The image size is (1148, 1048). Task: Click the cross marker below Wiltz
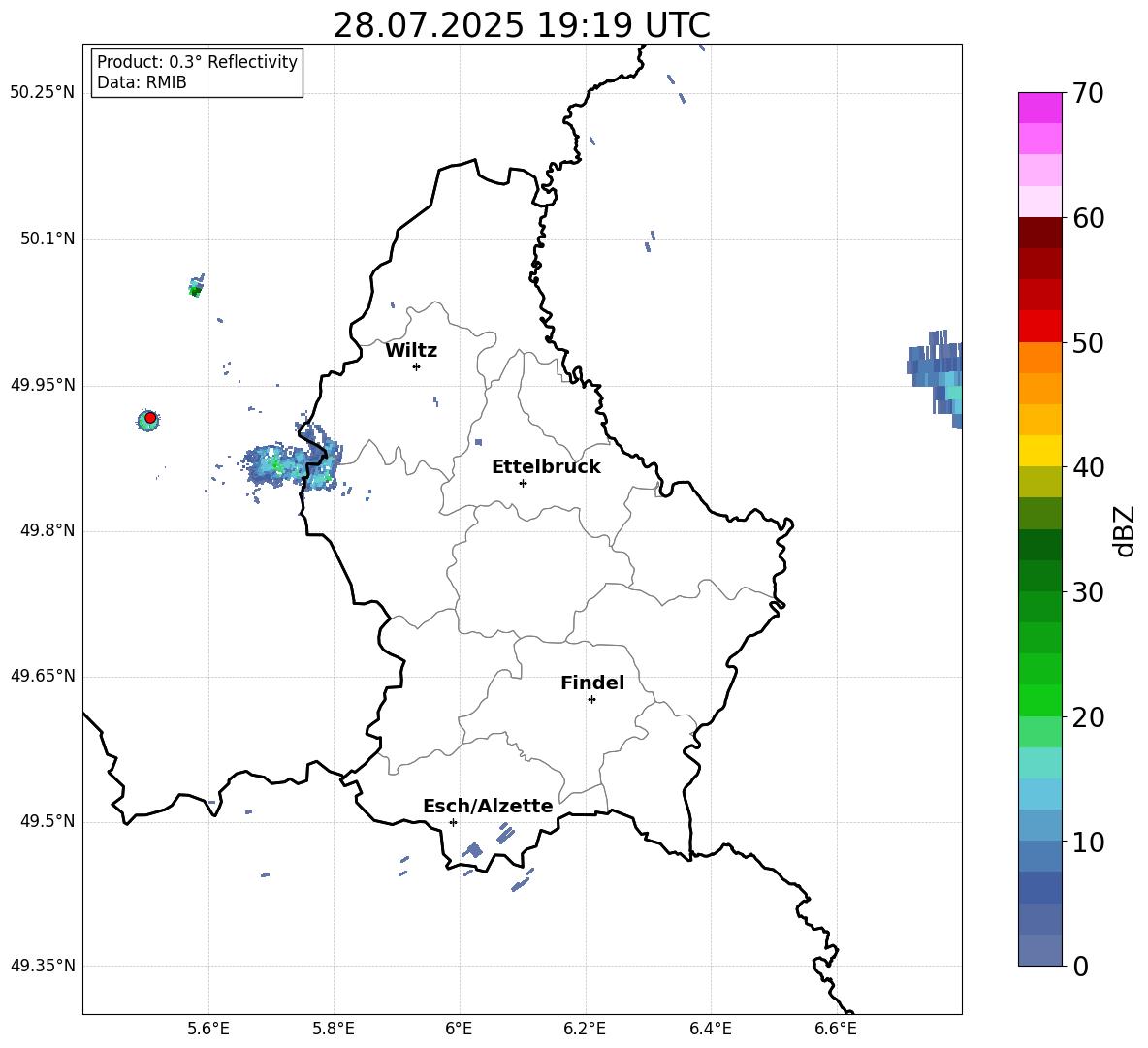[417, 366]
